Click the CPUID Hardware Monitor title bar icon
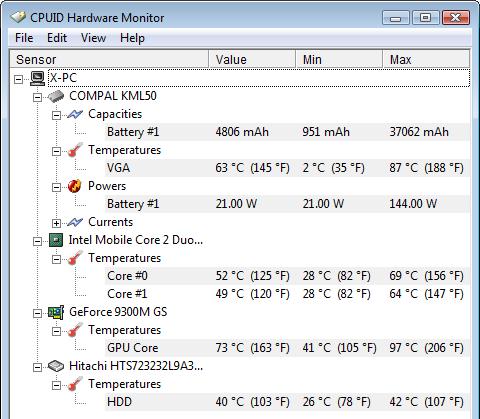The width and height of the screenshot is (480, 419). (18, 17)
